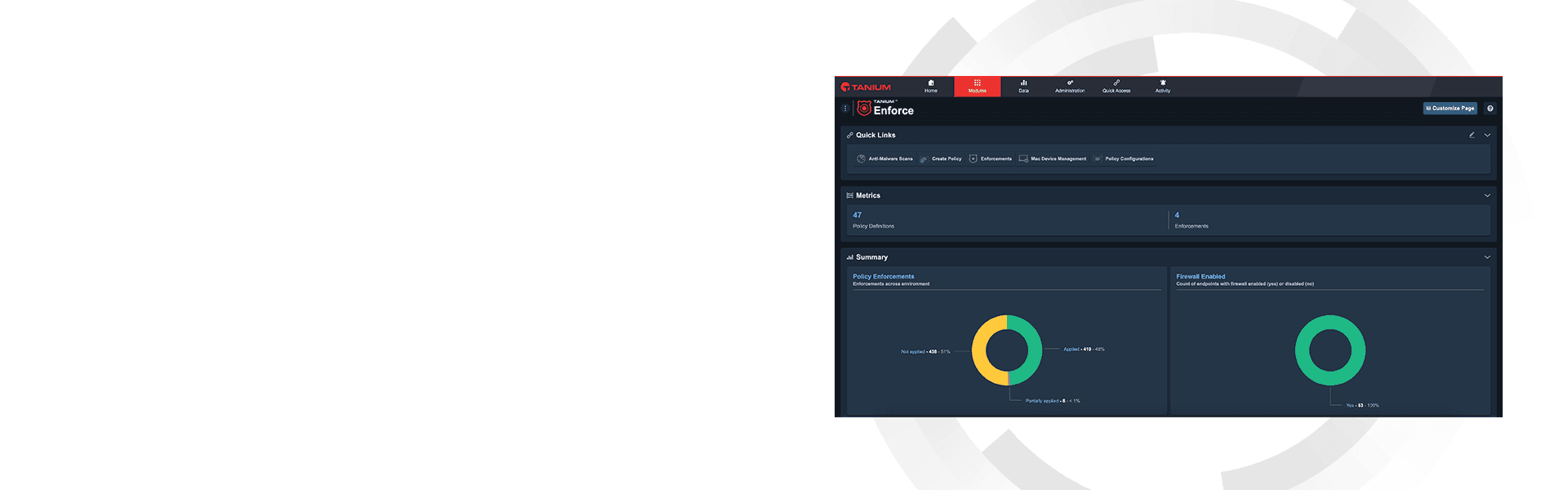Click the Partially applied label
The height and width of the screenshot is (490, 1568).
(x=1053, y=400)
